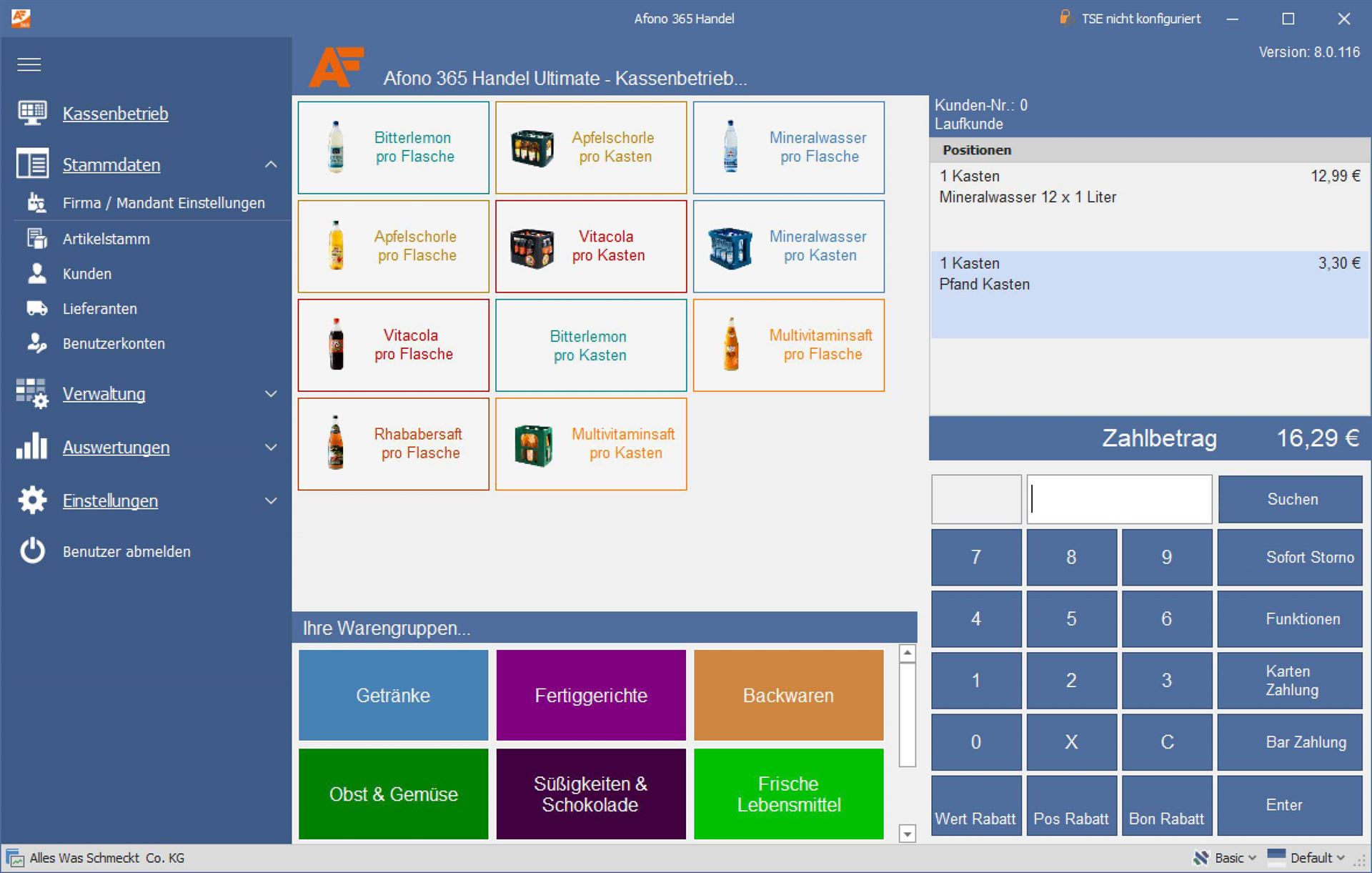Select the Verwaltung grid-gear icon
This screenshot has height=873, width=1372.
point(32,393)
